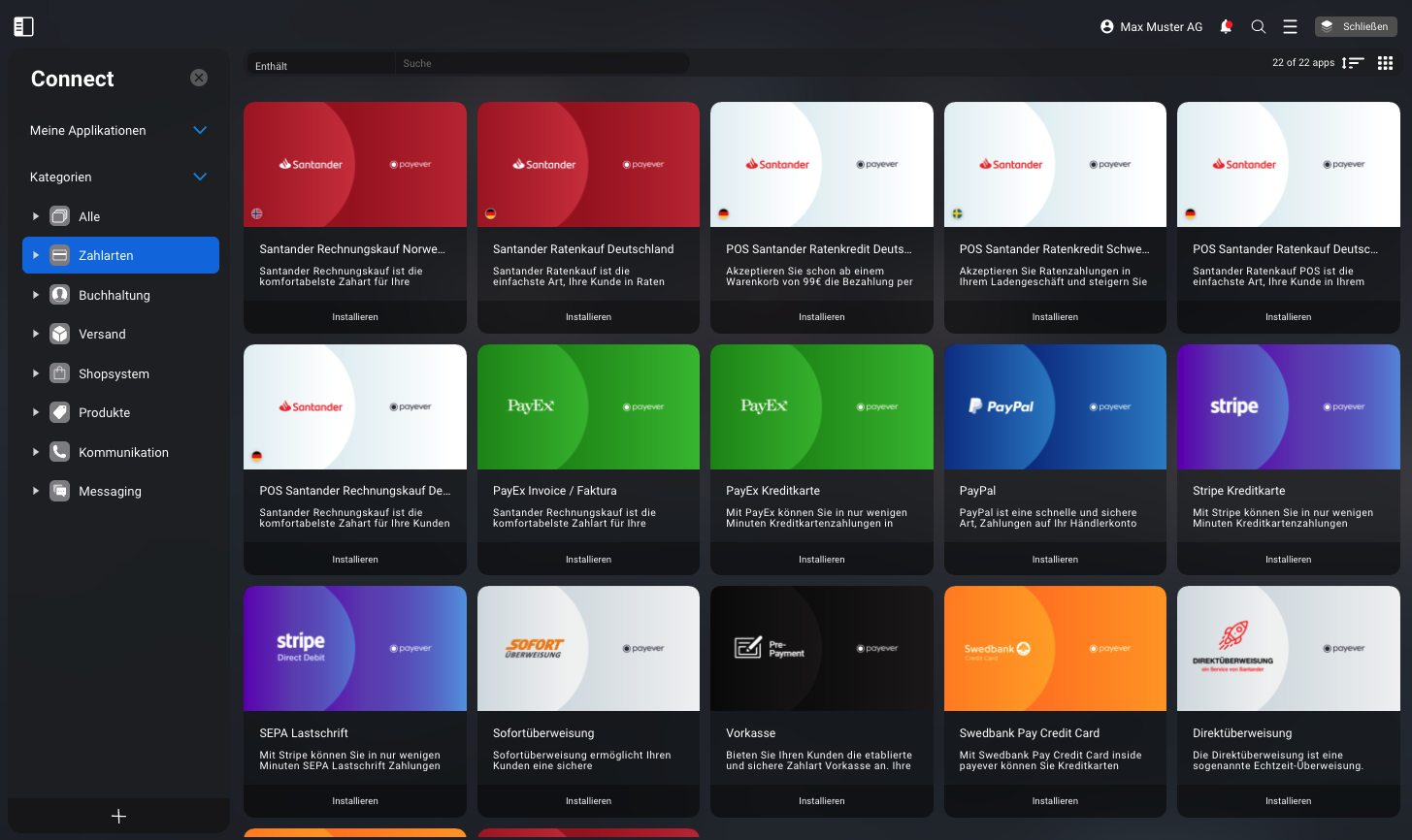The image size is (1412, 840).
Task: Open the notifications bell
Action: tap(1226, 27)
